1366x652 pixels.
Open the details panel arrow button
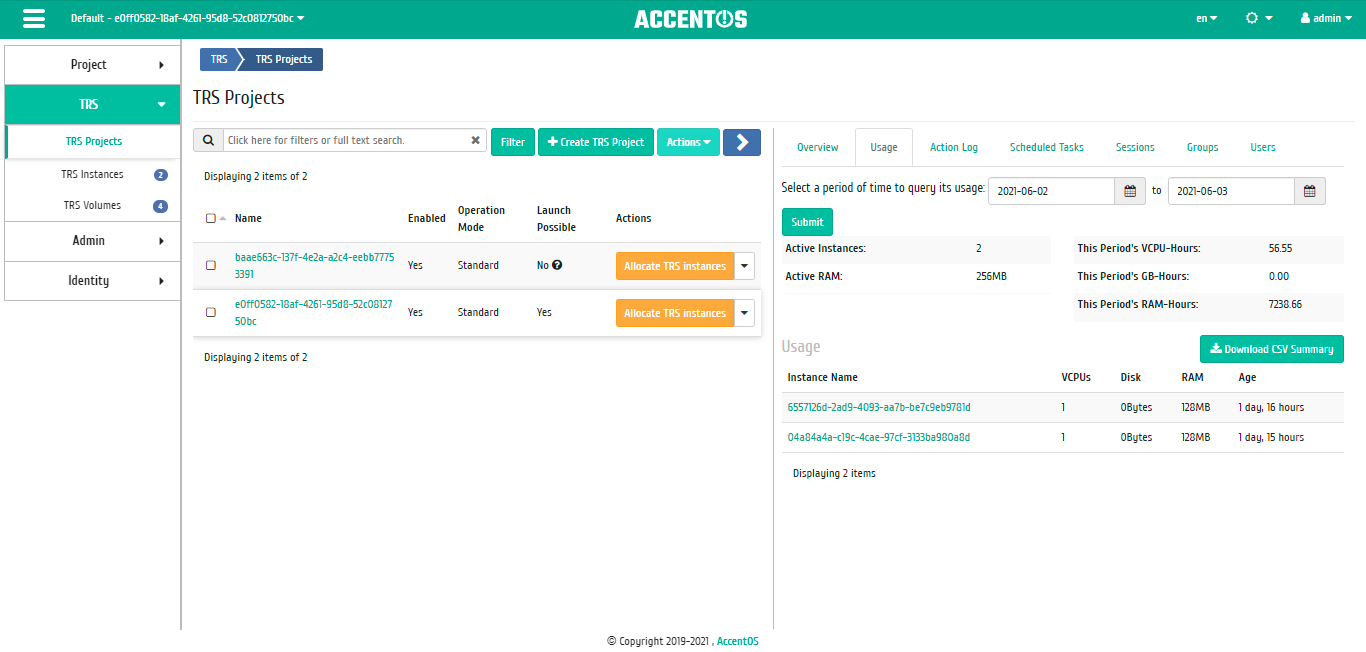[x=742, y=142]
